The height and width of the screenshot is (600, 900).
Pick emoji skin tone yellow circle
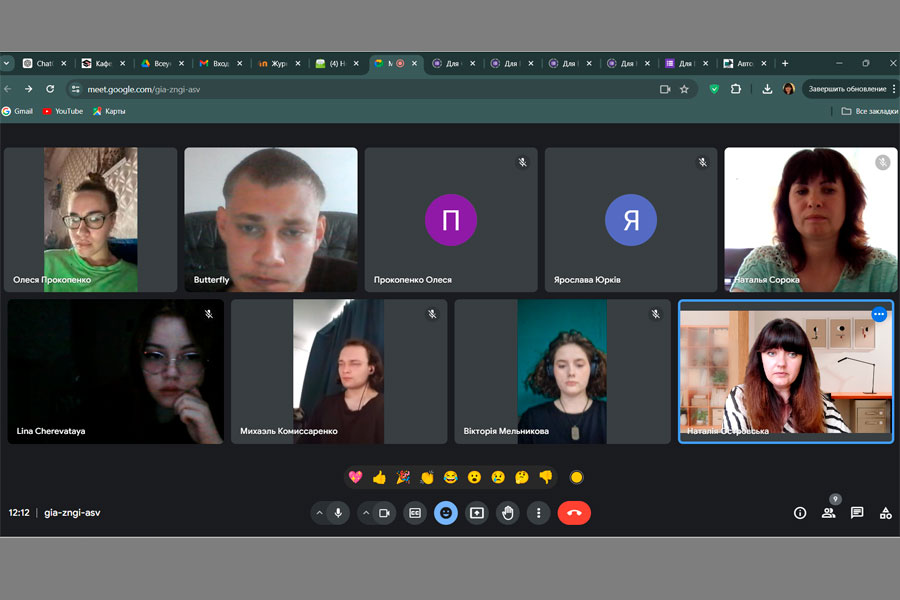click(576, 477)
